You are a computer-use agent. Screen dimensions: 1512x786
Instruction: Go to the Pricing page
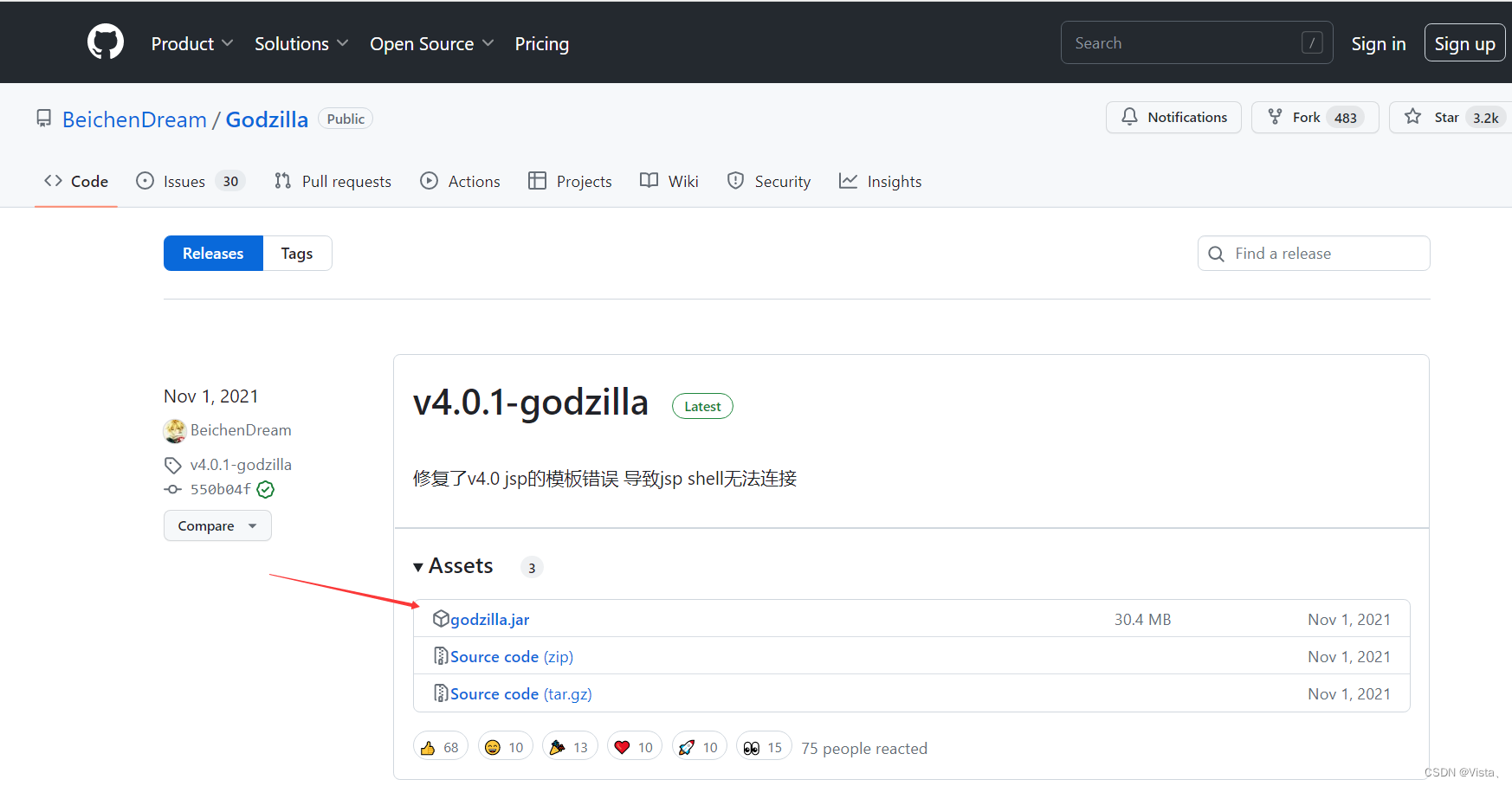(541, 43)
